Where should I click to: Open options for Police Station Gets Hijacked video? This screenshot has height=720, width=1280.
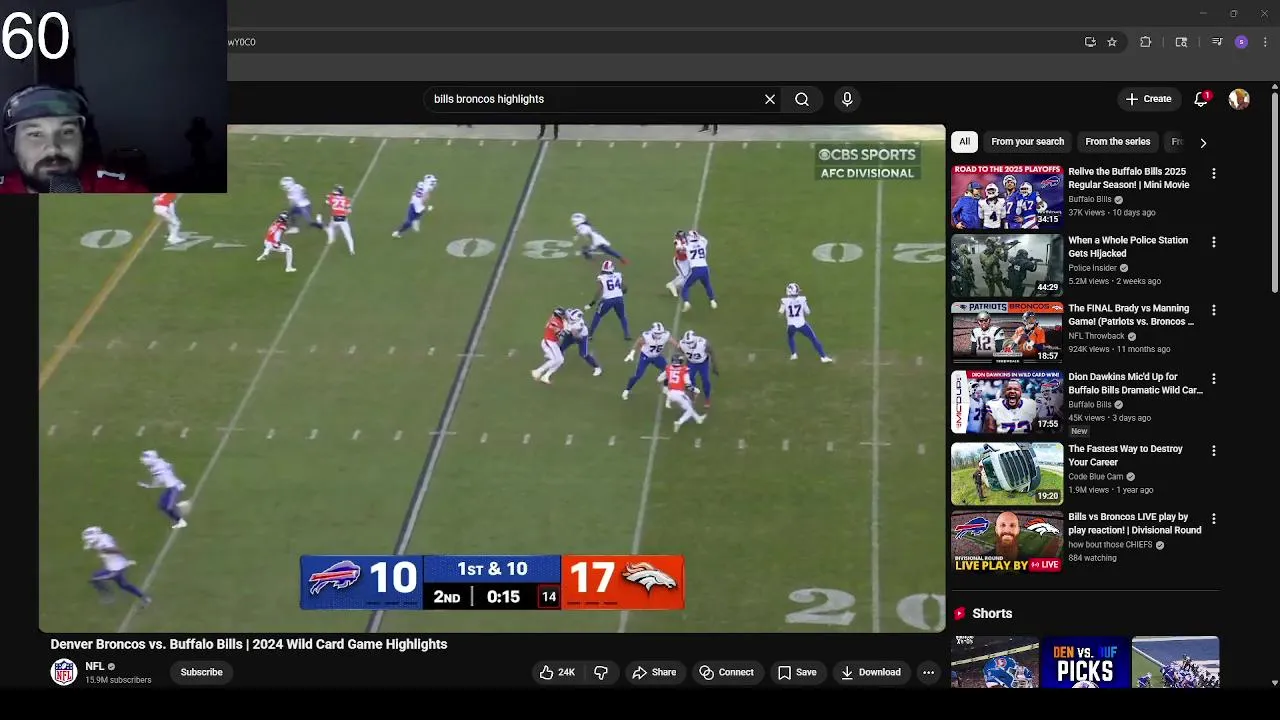(1214, 242)
